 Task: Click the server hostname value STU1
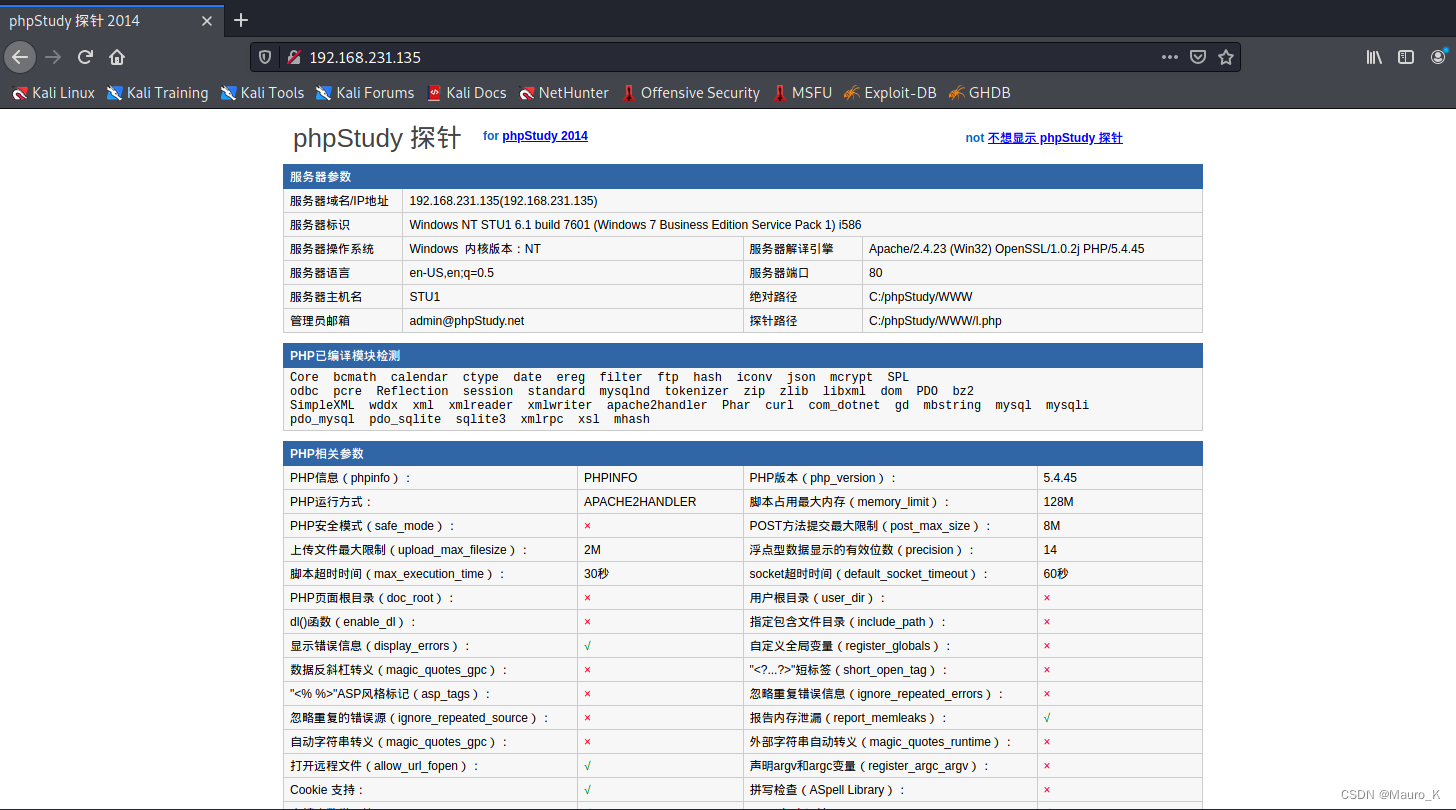click(425, 297)
